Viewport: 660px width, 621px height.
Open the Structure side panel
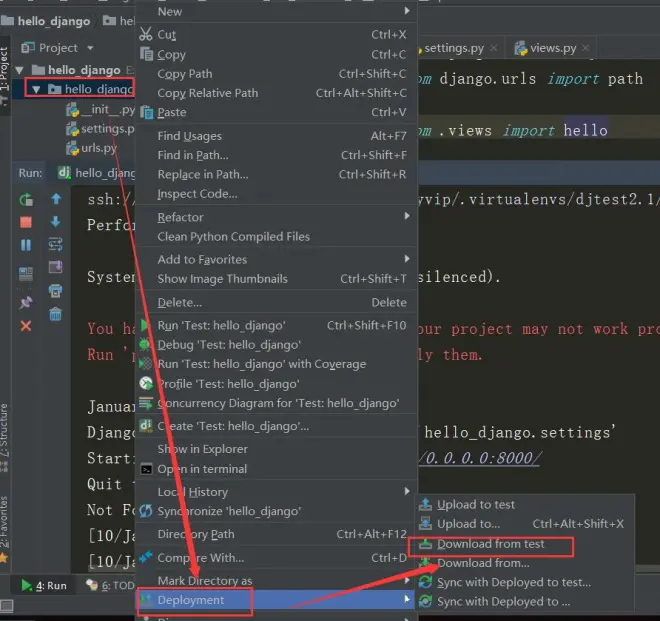click(4, 436)
